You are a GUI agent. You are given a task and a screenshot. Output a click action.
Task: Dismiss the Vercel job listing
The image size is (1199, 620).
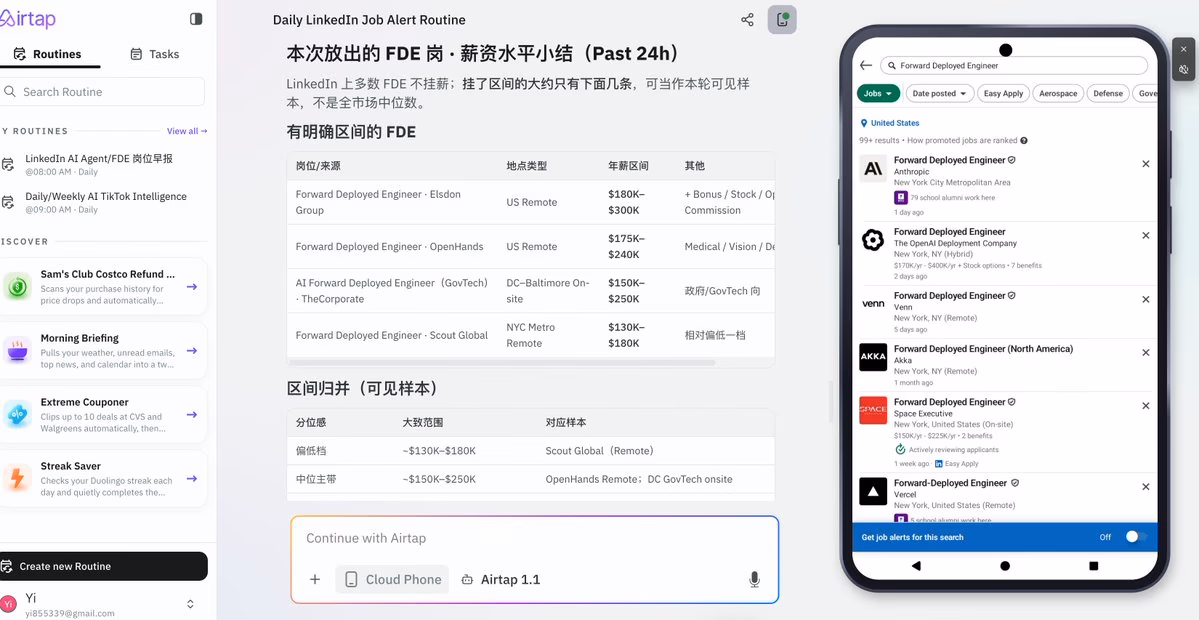click(1145, 487)
